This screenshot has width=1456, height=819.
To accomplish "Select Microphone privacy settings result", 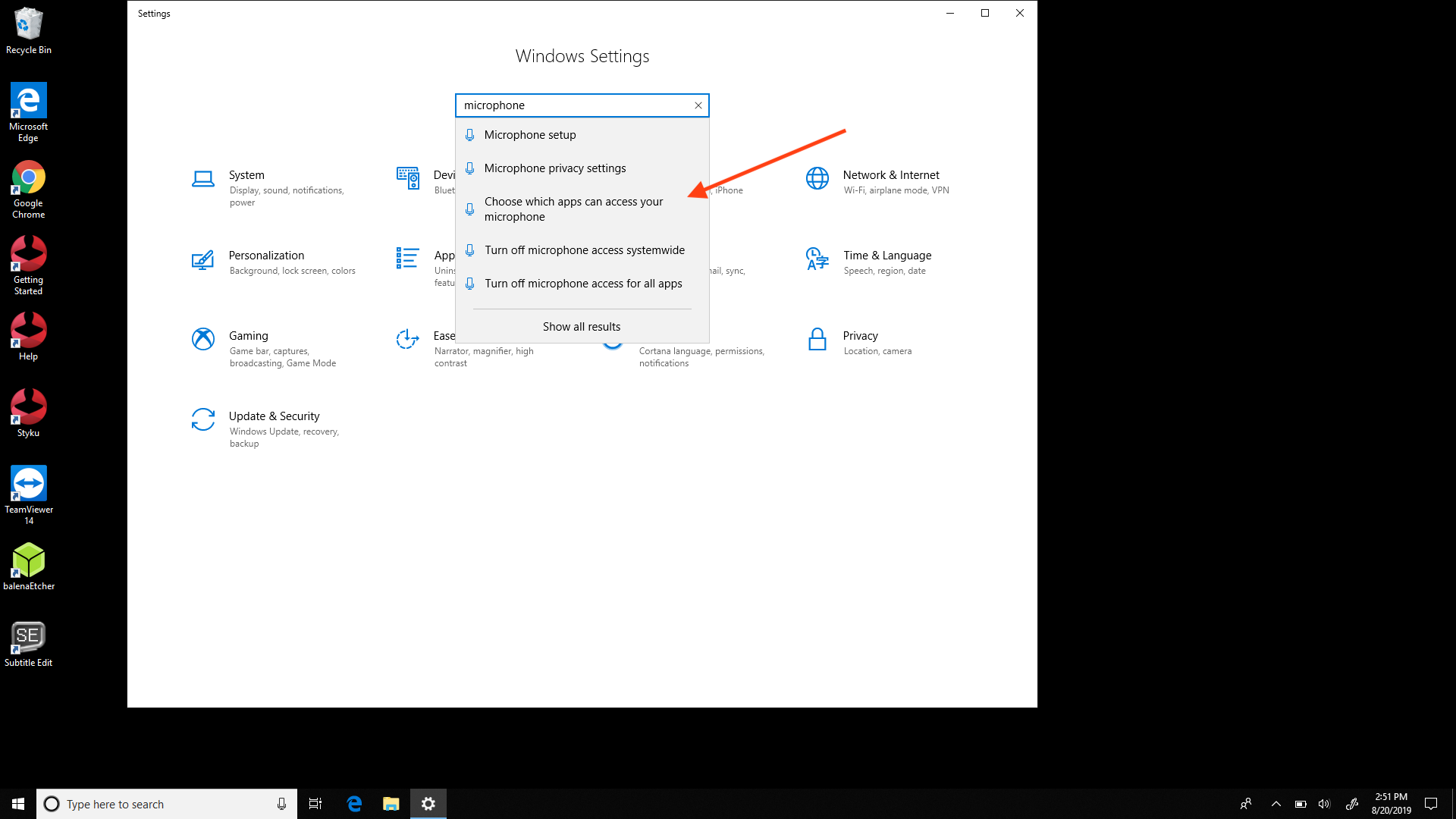I will [554, 168].
